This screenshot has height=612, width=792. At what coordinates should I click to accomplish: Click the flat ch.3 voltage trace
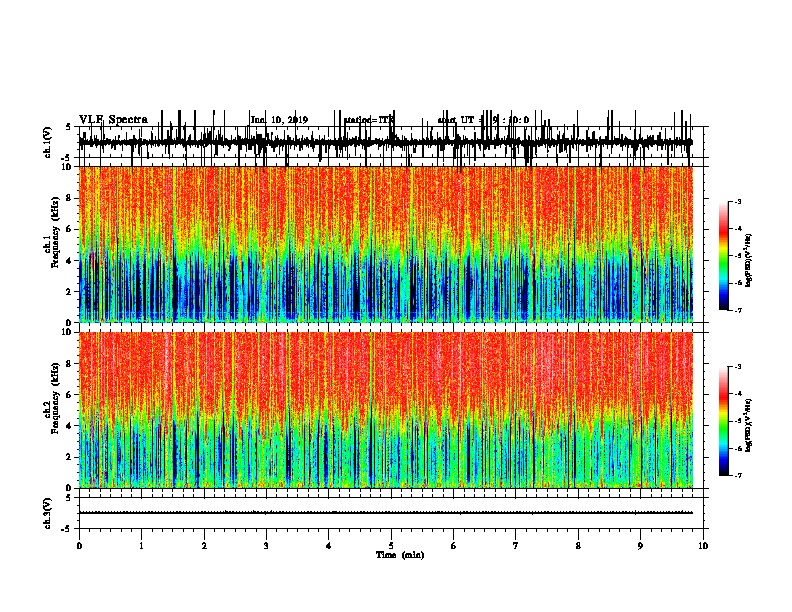(x=385, y=513)
